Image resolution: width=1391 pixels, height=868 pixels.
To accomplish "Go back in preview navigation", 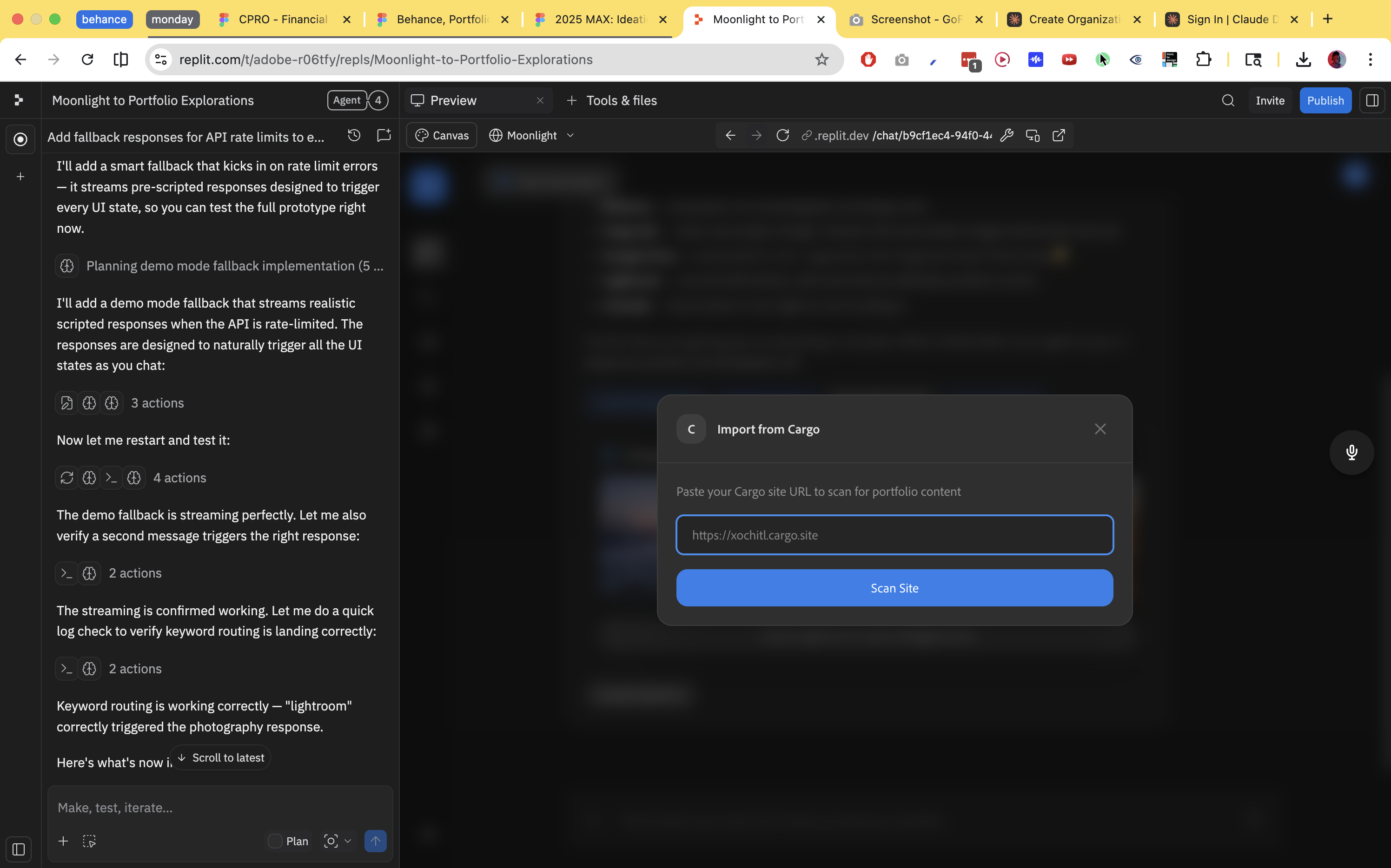I will [x=730, y=136].
